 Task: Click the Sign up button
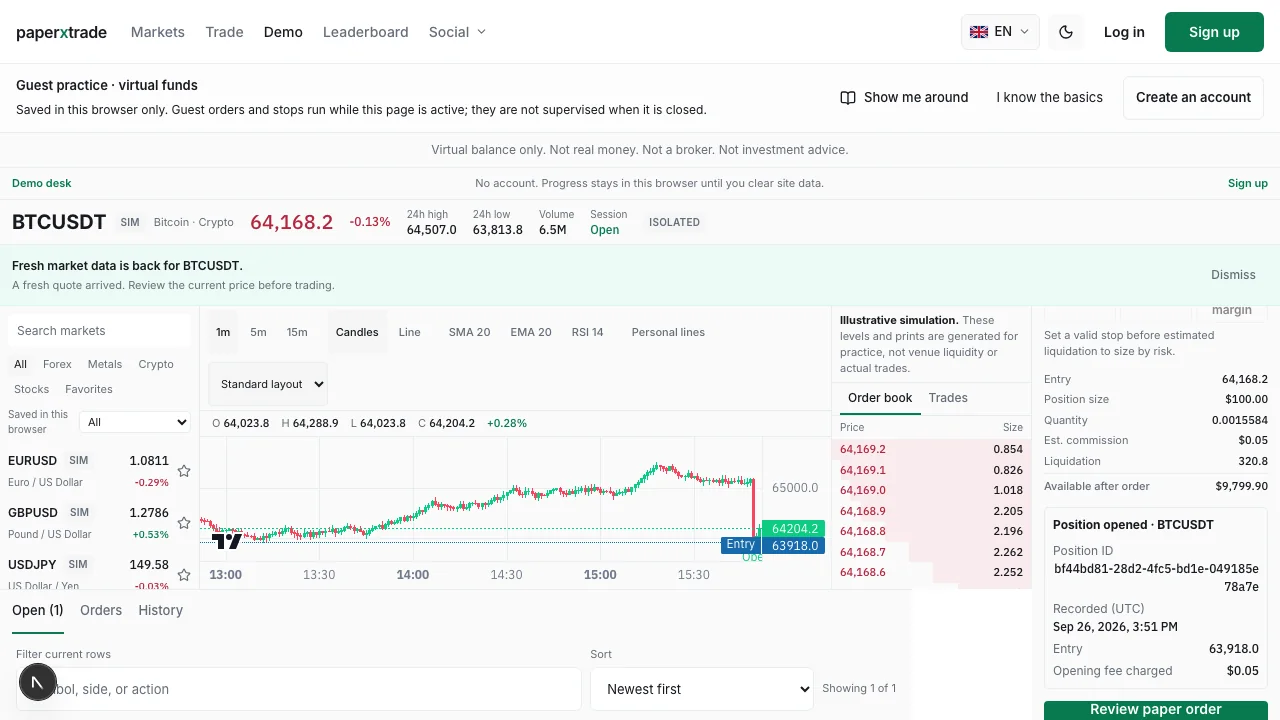[1214, 32]
